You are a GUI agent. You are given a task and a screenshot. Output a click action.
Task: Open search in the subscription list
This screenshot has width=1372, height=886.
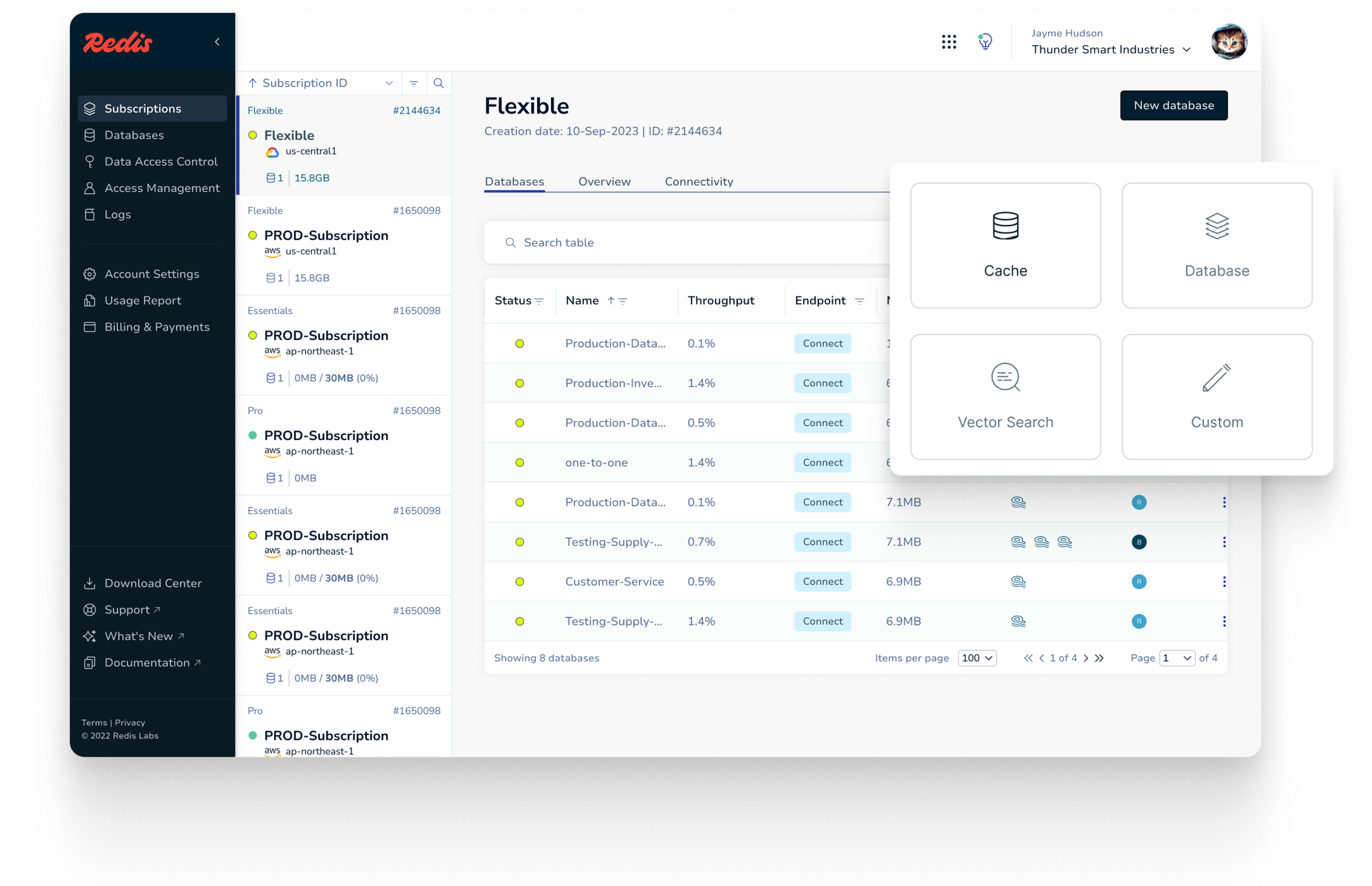pos(438,83)
